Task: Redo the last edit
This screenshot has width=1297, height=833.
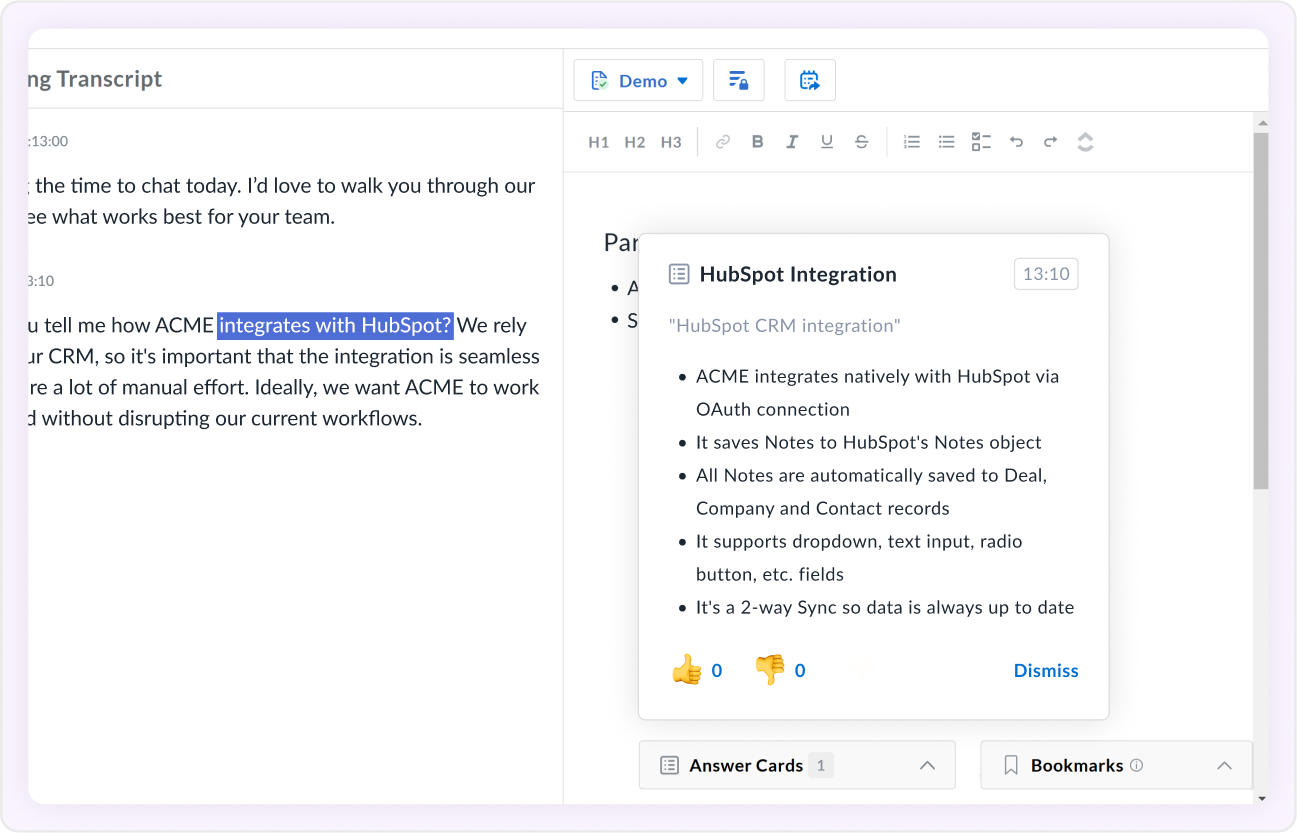Action: click(1050, 142)
